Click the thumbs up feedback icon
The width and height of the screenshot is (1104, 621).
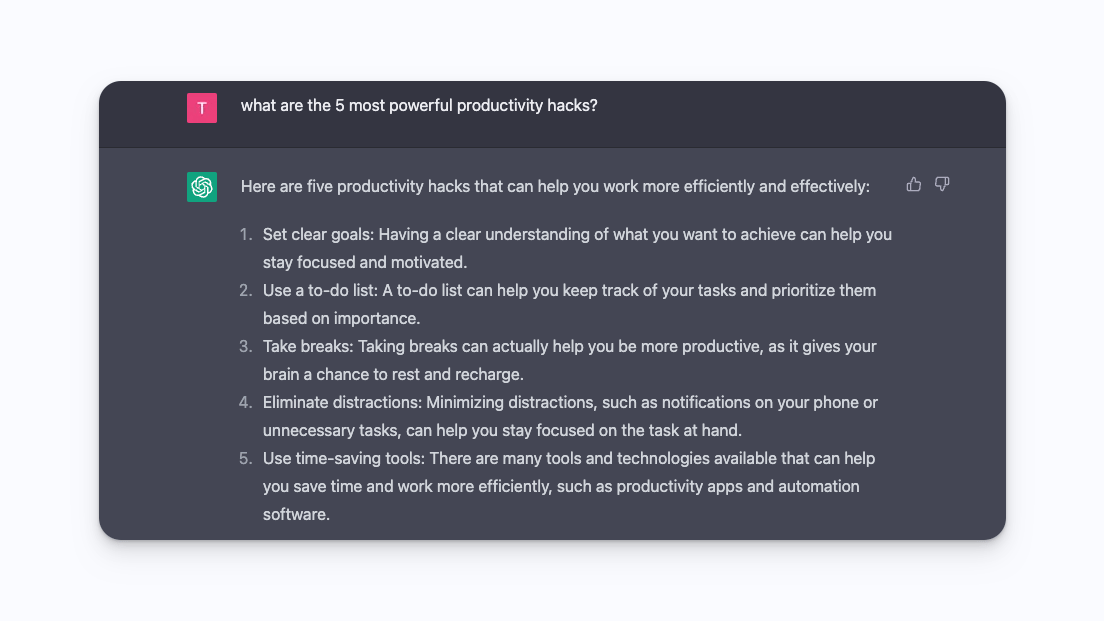click(913, 184)
